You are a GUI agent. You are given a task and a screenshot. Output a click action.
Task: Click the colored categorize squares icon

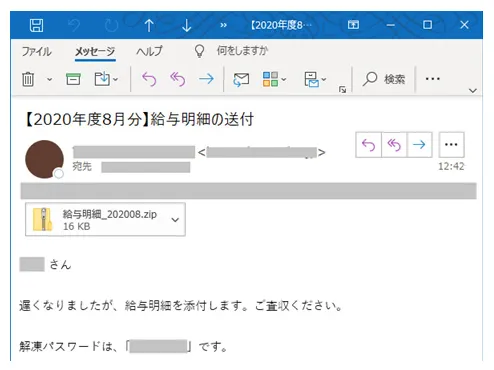point(270,79)
